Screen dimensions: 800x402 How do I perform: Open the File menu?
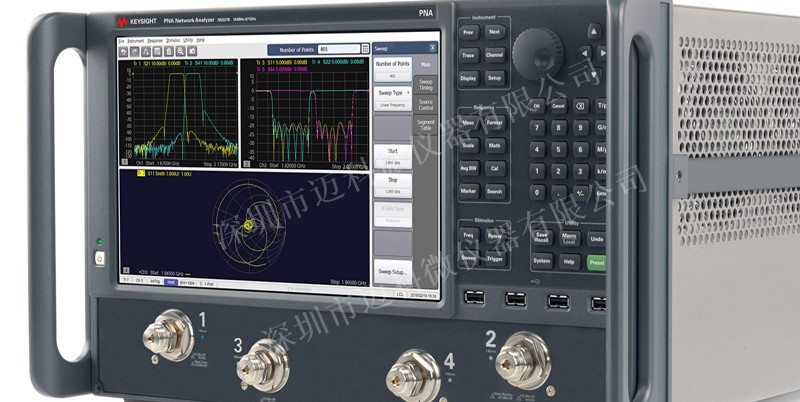tap(121, 41)
